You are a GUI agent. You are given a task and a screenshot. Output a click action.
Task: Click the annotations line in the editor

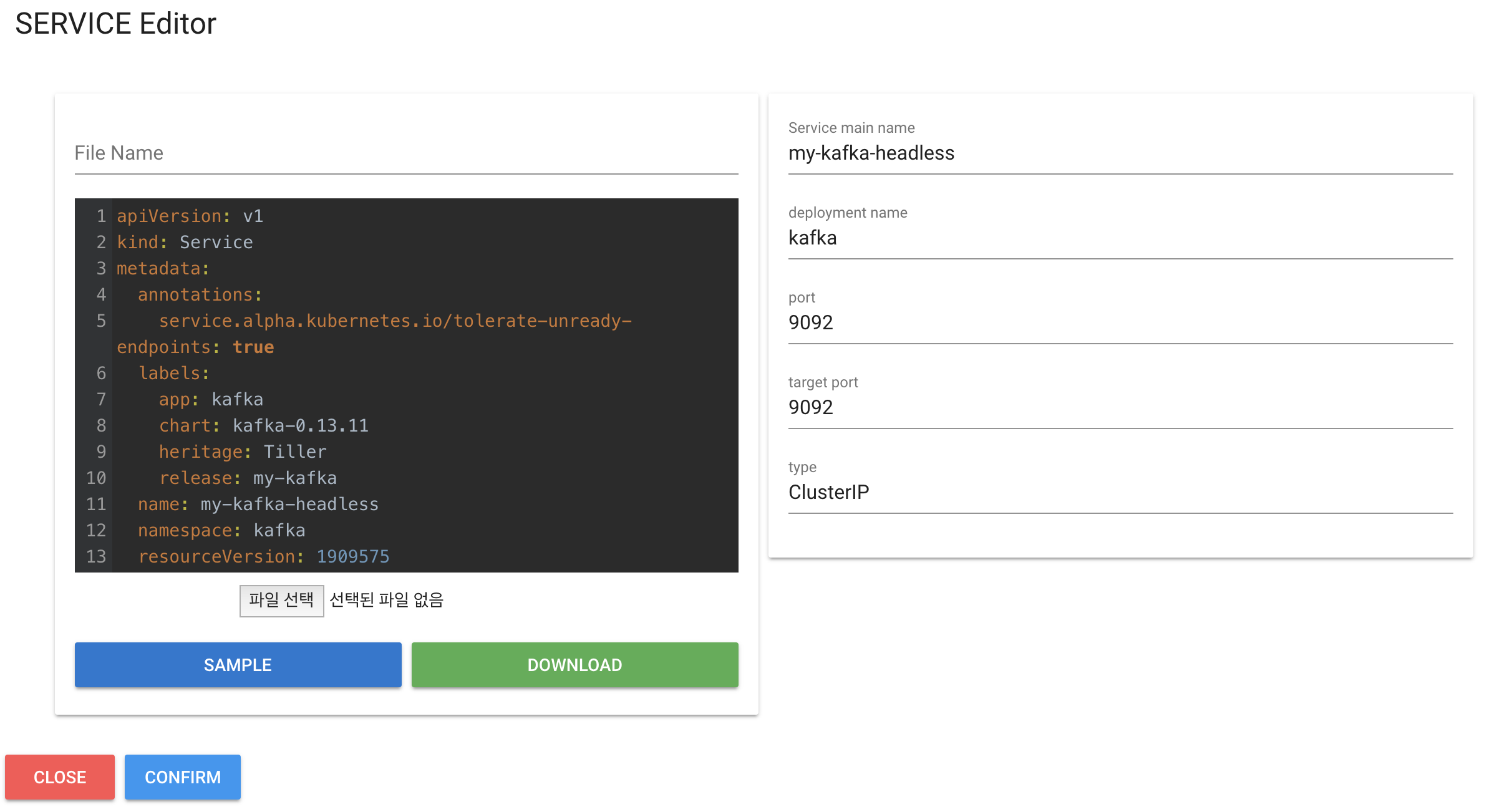tap(198, 294)
